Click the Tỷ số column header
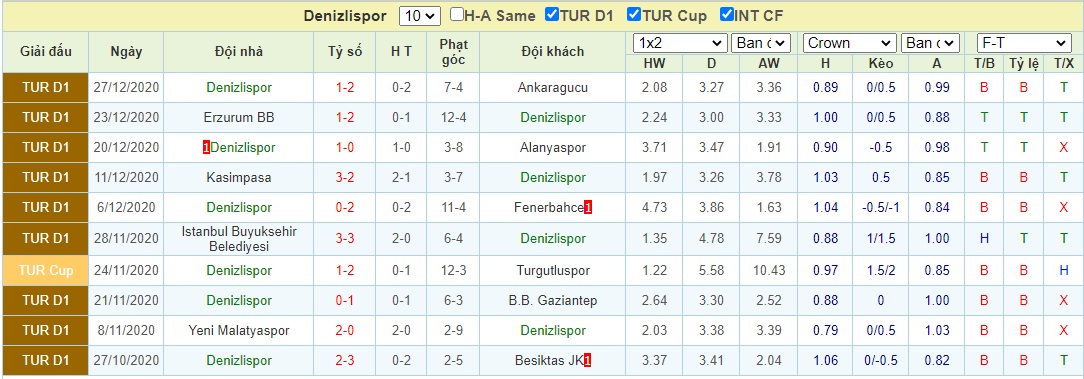 click(345, 52)
